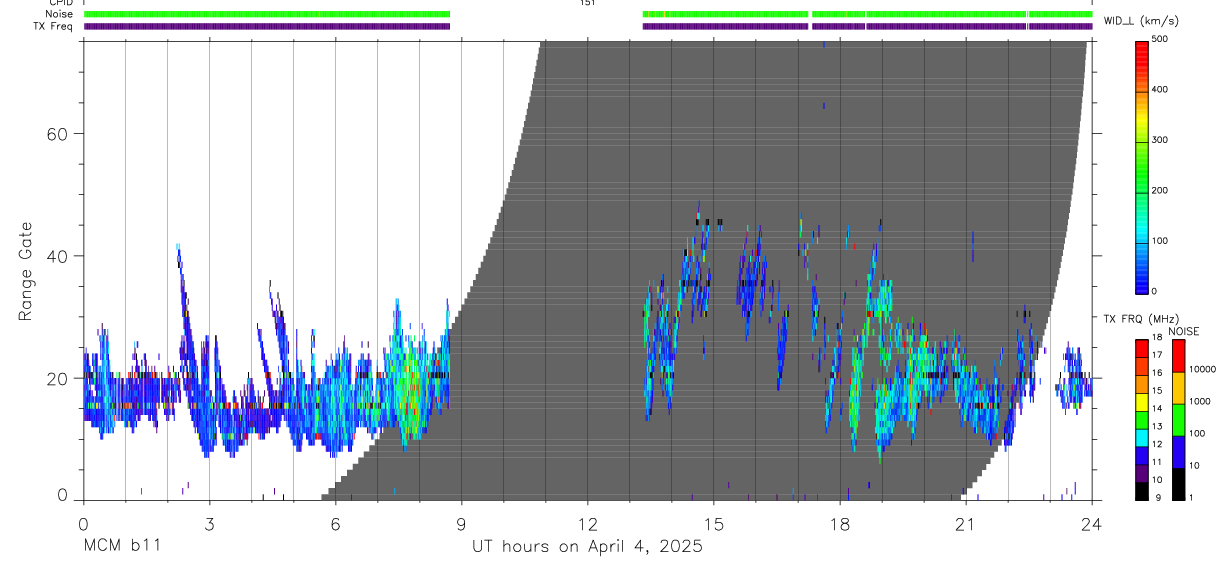Click the '24' tick label on UT hours axis
1228x567 pixels.
(1092, 523)
